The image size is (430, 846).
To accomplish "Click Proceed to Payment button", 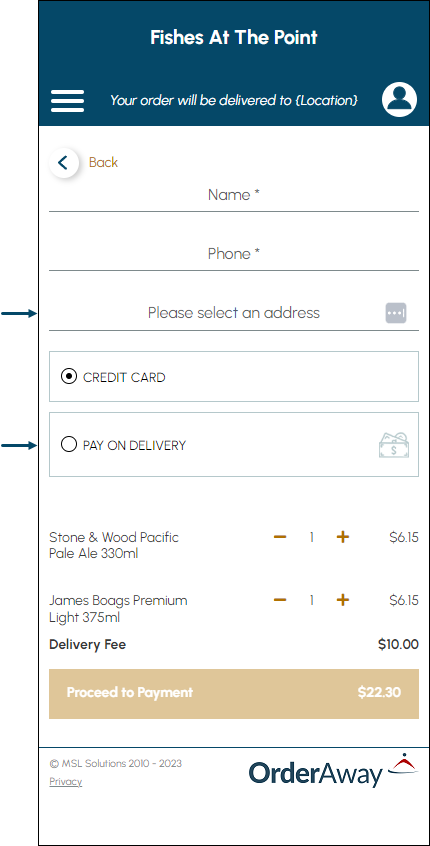I will pyautogui.click(x=234, y=694).
